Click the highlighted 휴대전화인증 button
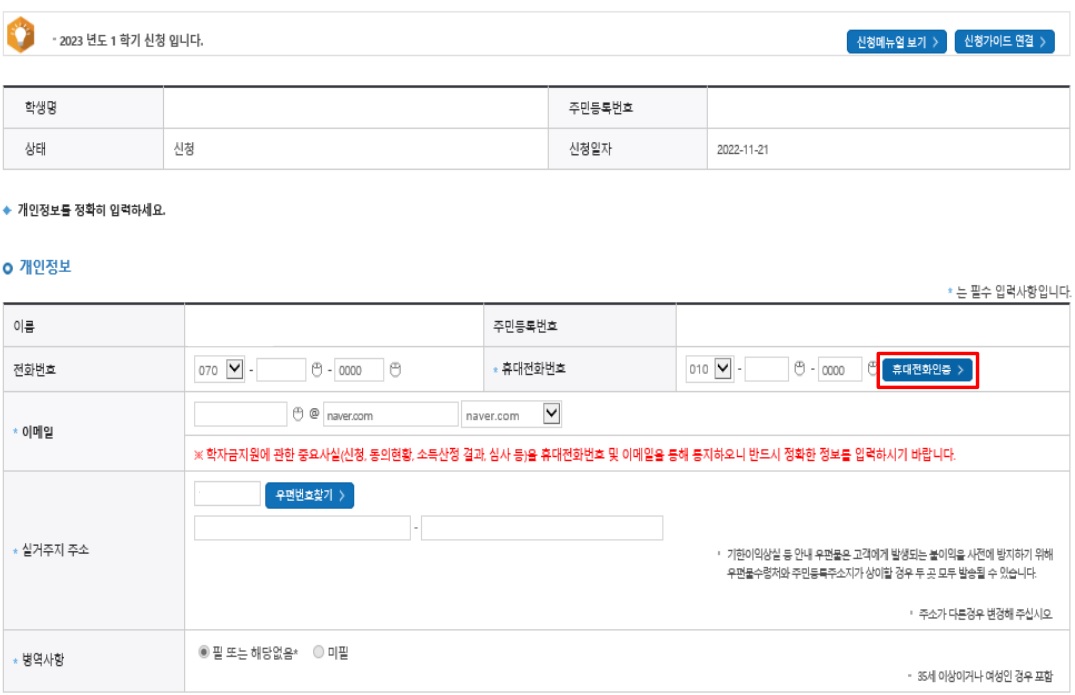 pos(927,367)
